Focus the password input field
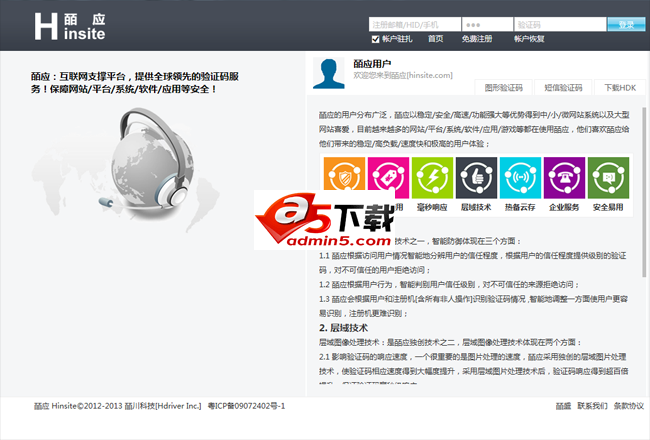The width and height of the screenshot is (650, 440). (x=487, y=24)
